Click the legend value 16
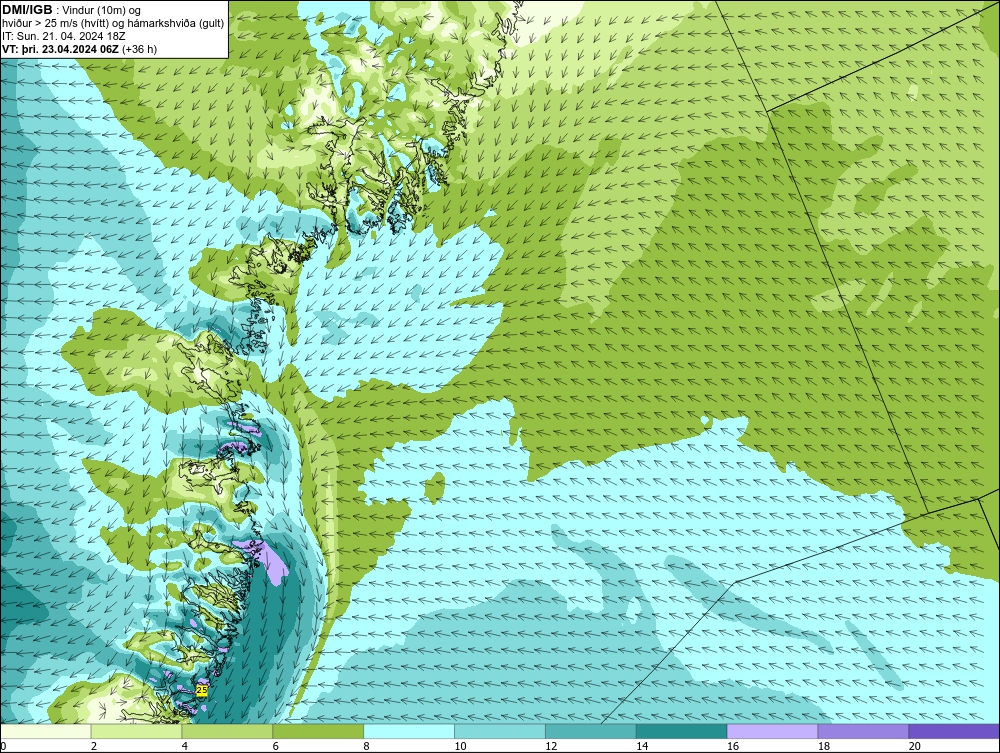Image resolution: width=1000 pixels, height=753 pixels. pos(733,746)
